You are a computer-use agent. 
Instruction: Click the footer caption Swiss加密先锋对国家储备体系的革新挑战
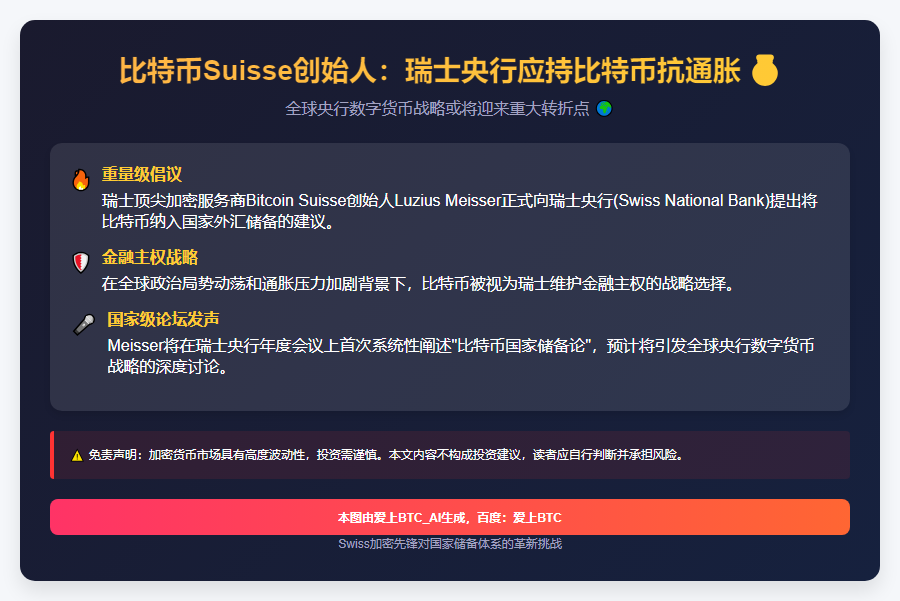[449, 544]
